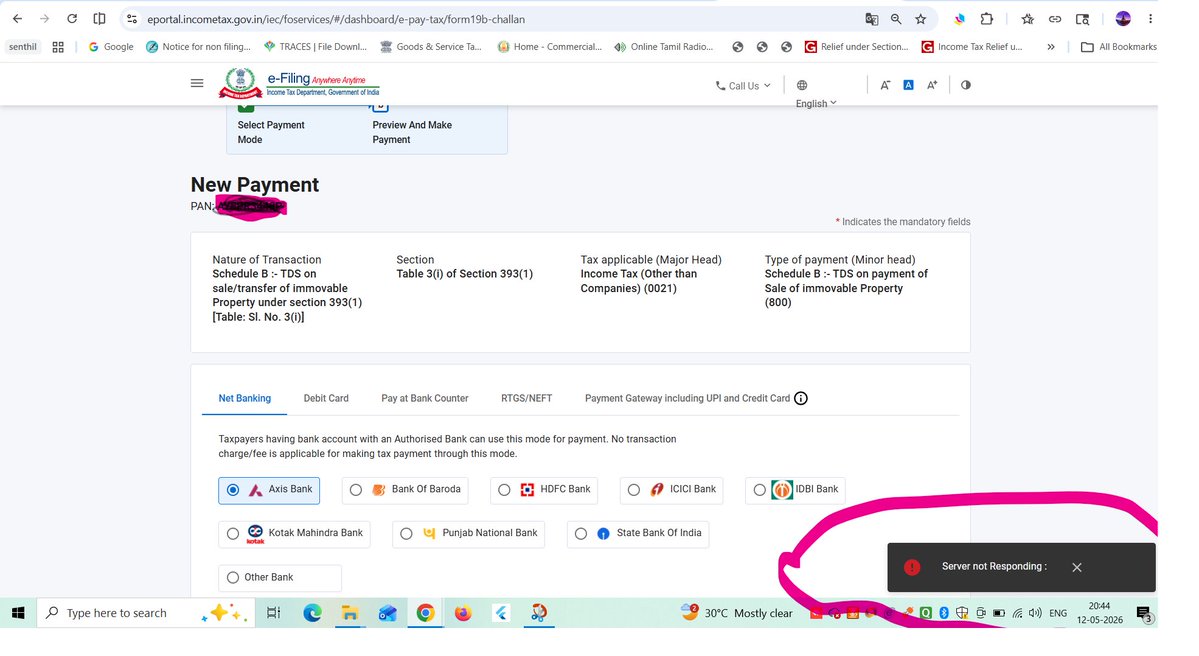Open the browser split view icon

99,19
